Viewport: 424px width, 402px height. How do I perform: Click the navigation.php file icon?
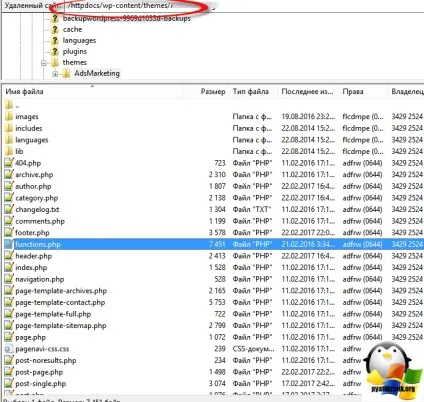9,279
